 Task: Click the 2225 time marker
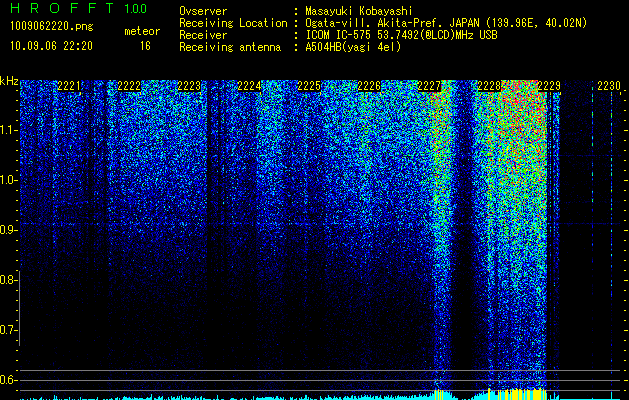(x=309, y=86)
